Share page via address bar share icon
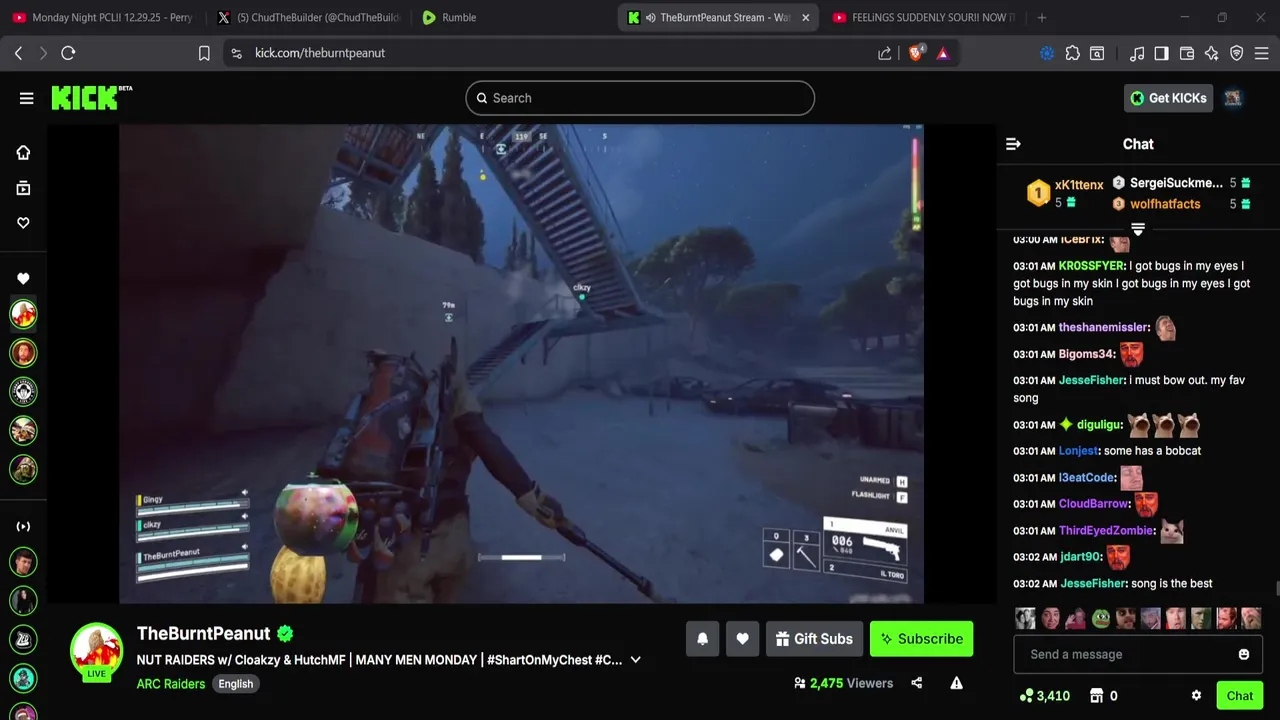This screenshot has height=720, width=1280. (x=884, y=53)
